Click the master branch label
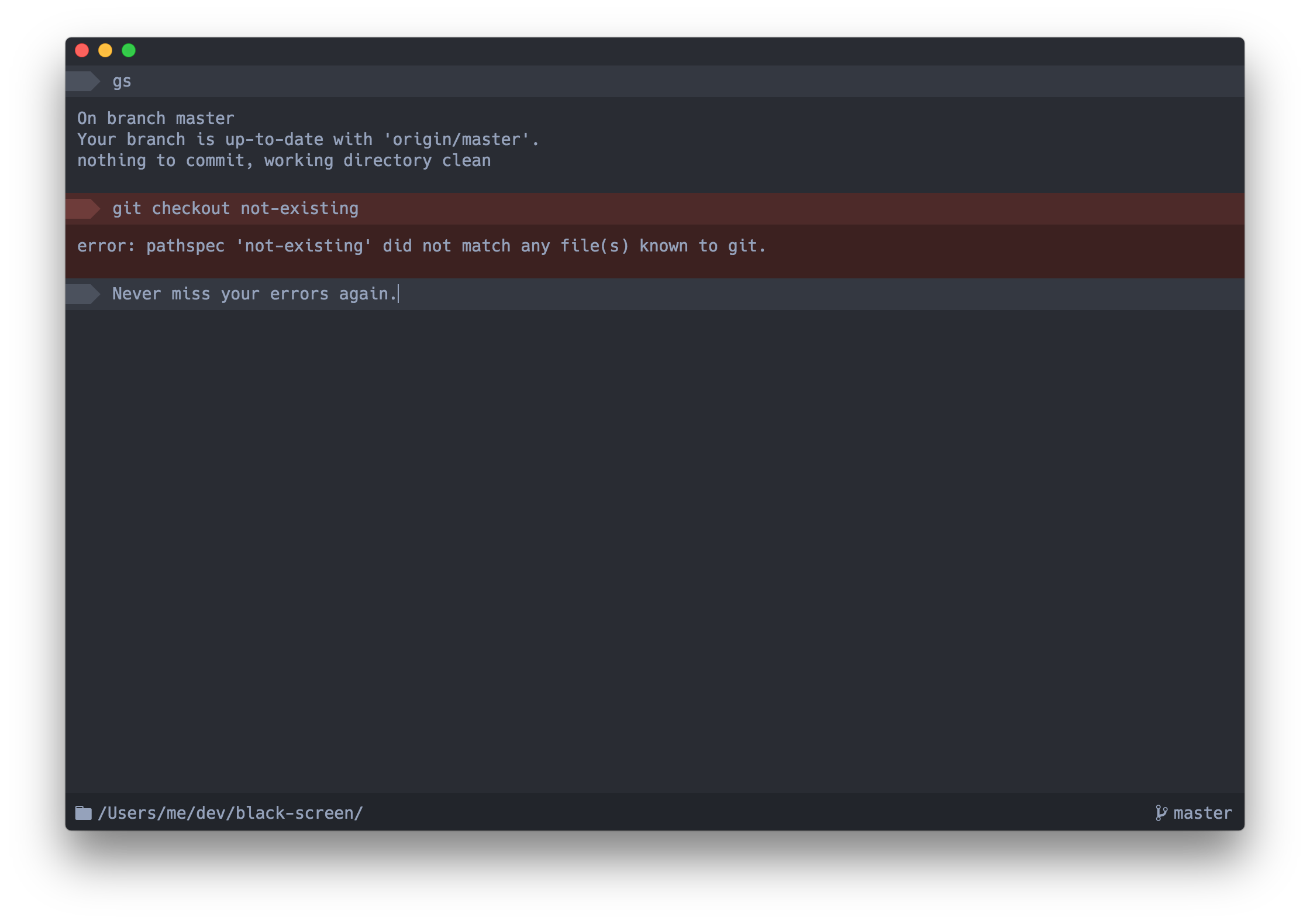1310x924 pixels. coord(1202,813)
